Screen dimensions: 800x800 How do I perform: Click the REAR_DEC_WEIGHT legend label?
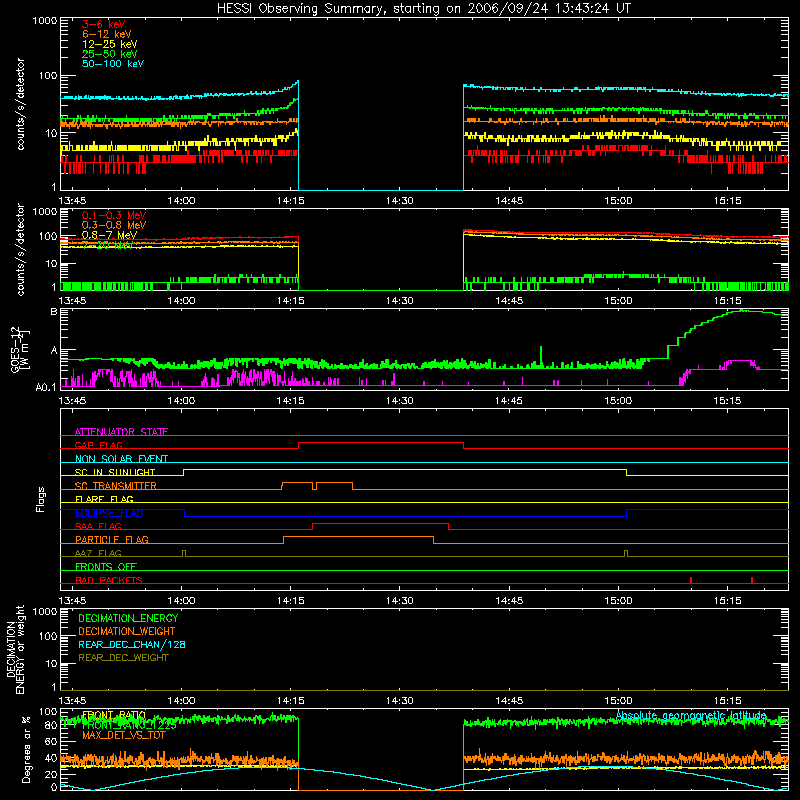[x=123, y=658]
